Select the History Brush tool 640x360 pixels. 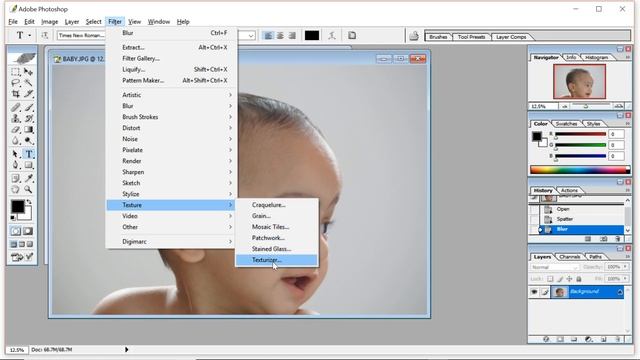pos(28,118)
